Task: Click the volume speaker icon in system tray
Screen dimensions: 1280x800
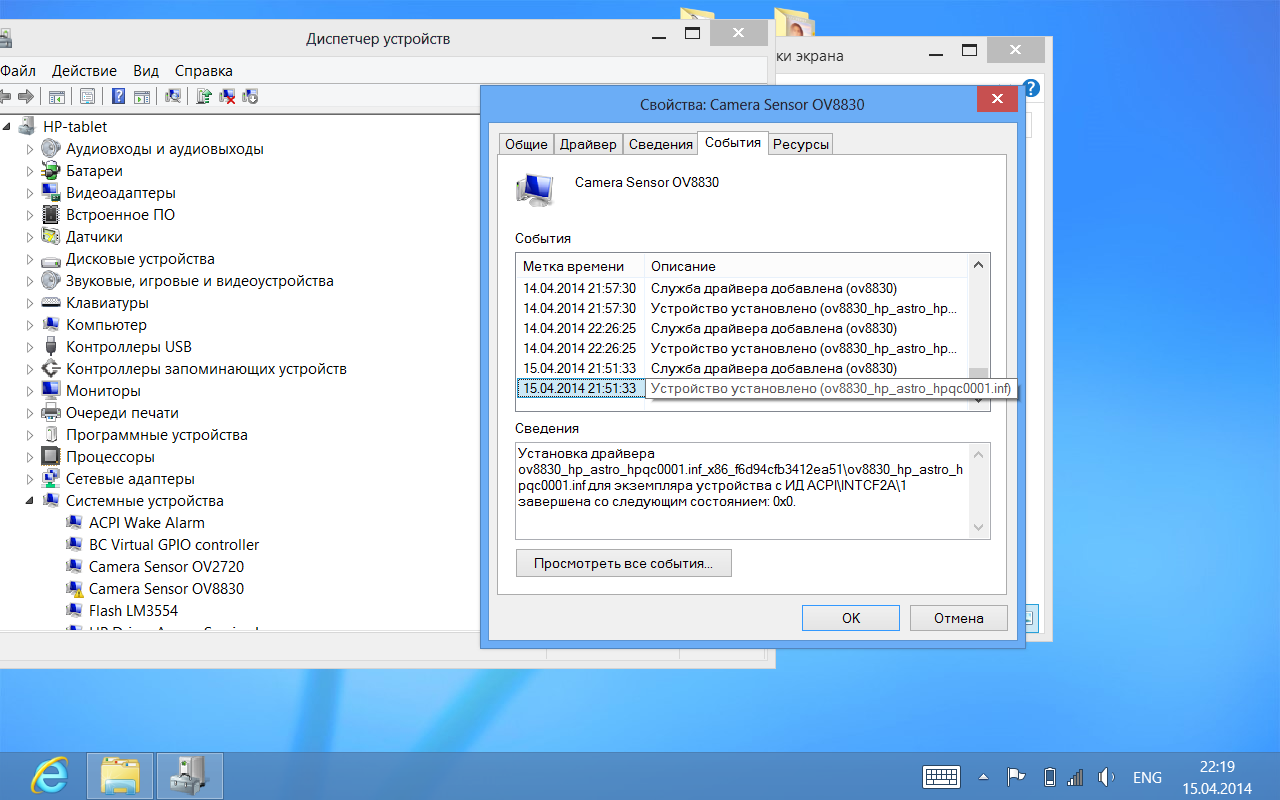Action: tap(1106, 777)
